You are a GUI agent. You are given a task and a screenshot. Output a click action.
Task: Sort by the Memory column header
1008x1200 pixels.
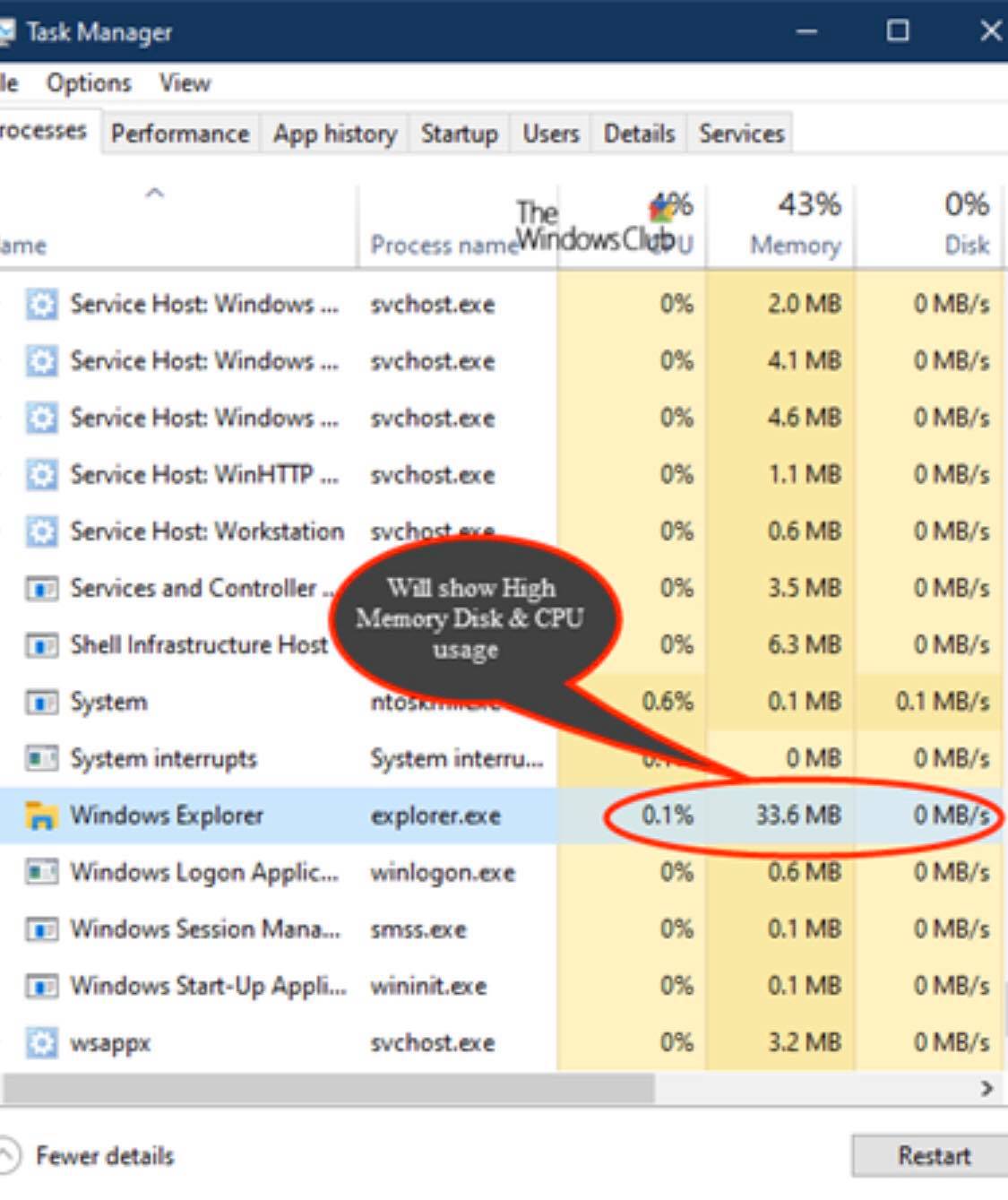782,225
